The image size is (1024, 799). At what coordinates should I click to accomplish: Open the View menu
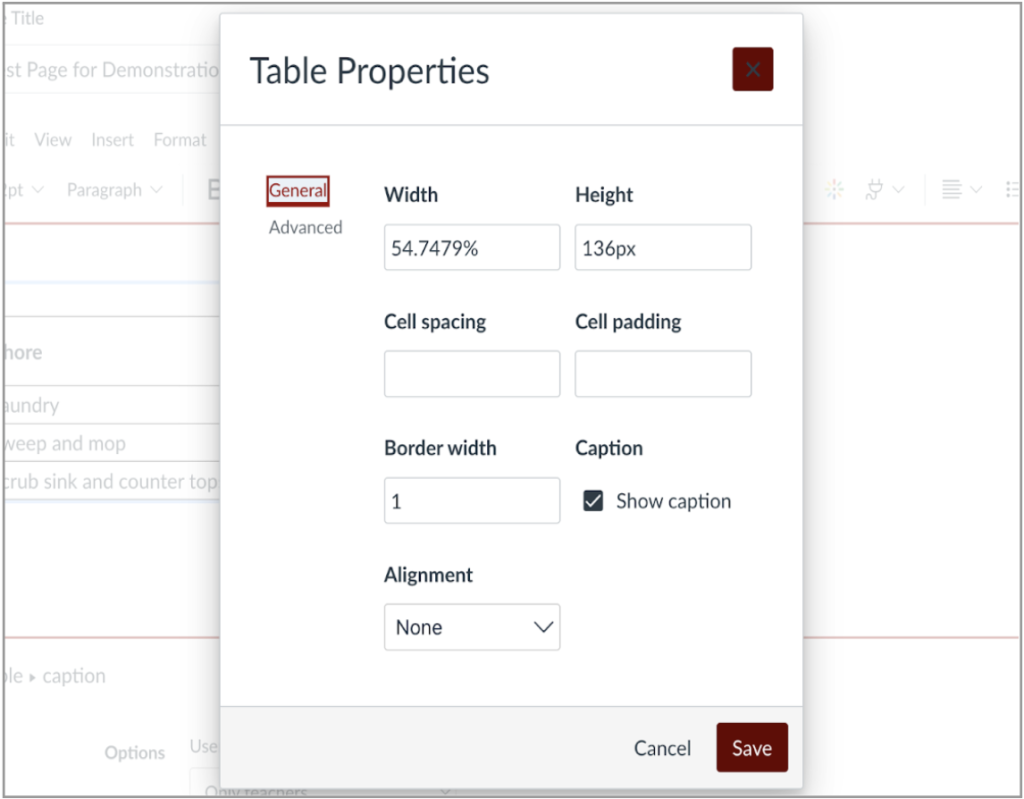pos(52,140)
